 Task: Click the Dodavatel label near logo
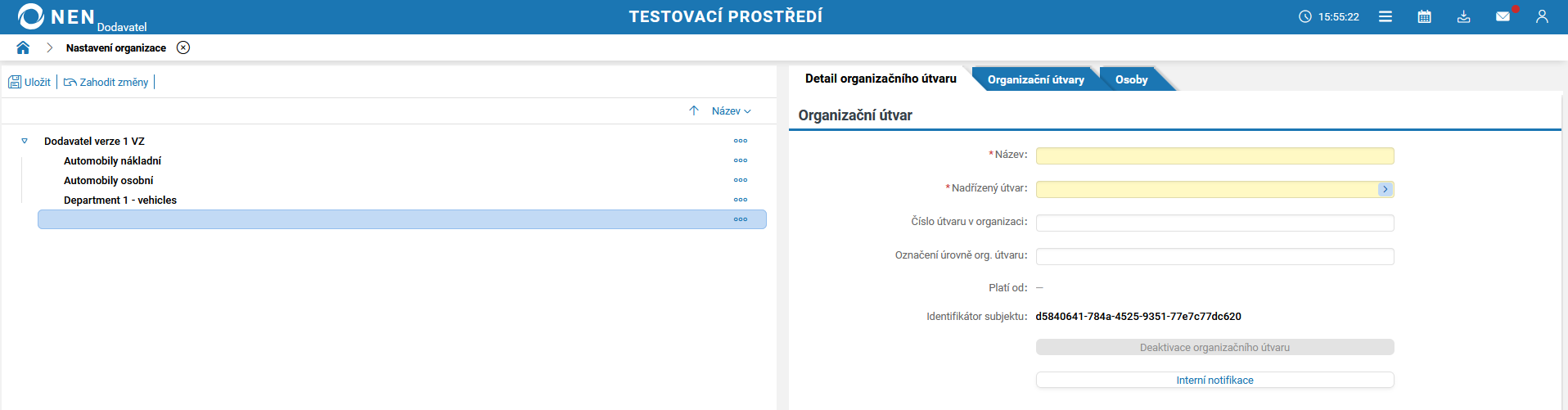click(122, 27)
